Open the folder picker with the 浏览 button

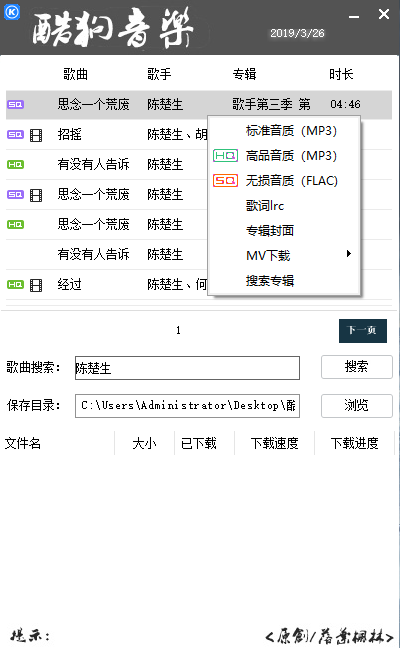357,405
